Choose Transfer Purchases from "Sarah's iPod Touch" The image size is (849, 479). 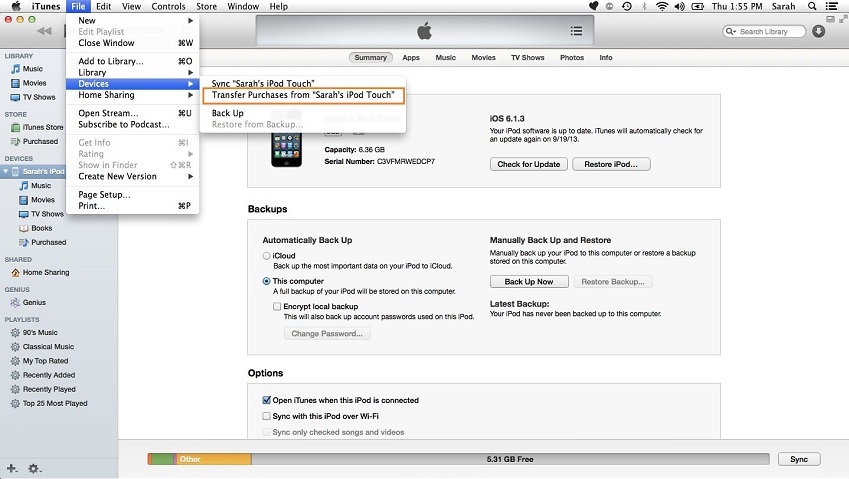302,95
